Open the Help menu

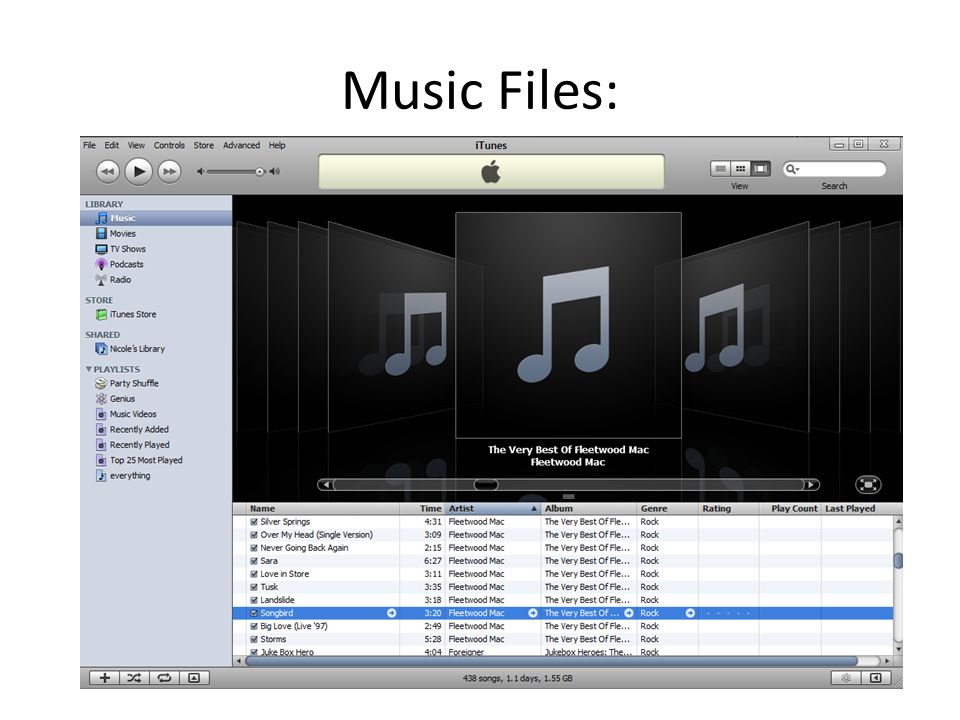(x=277, y=145)
